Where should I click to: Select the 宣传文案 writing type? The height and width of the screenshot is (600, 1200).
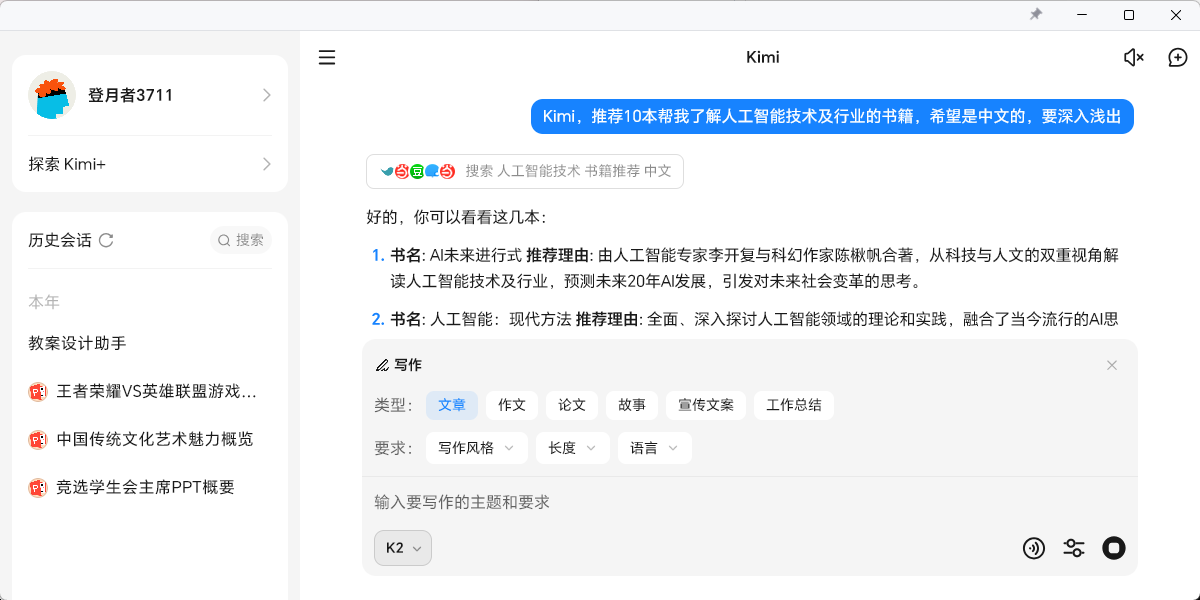coord(705,405)
